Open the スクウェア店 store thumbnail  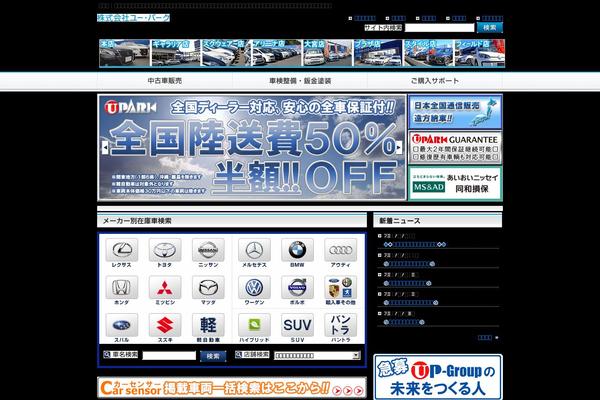pyautogui.click(x=226, y=53)
